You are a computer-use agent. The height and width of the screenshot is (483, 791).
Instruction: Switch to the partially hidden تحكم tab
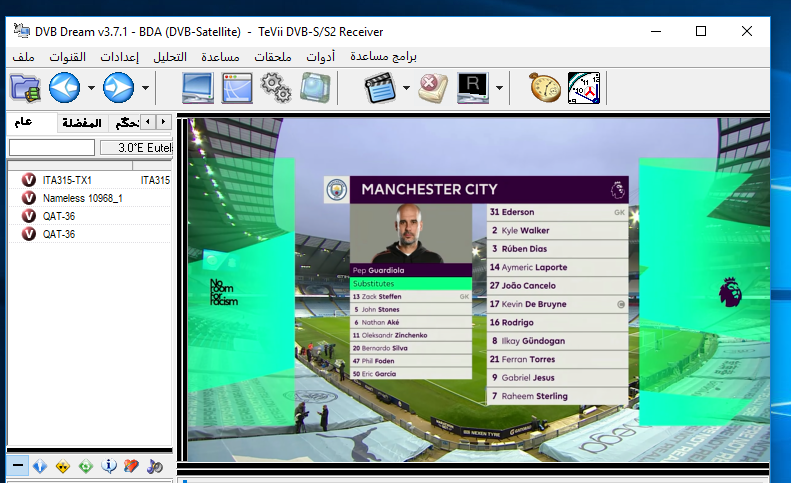click(x=126, y=123)
